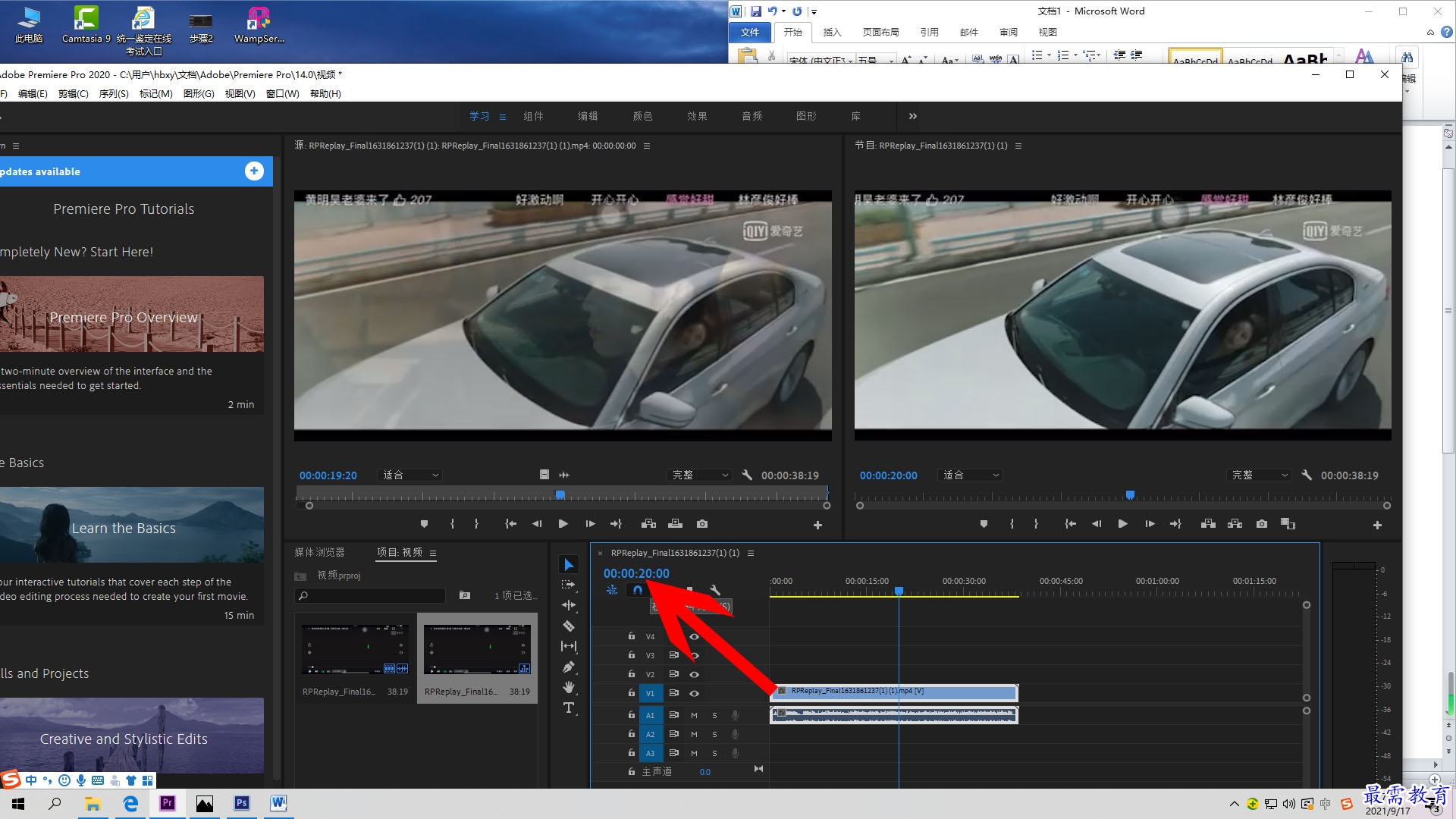The image size is (1456, 819).
Task: Toggle timeline Snap magnet button
Action: click(x=638, y=589)
